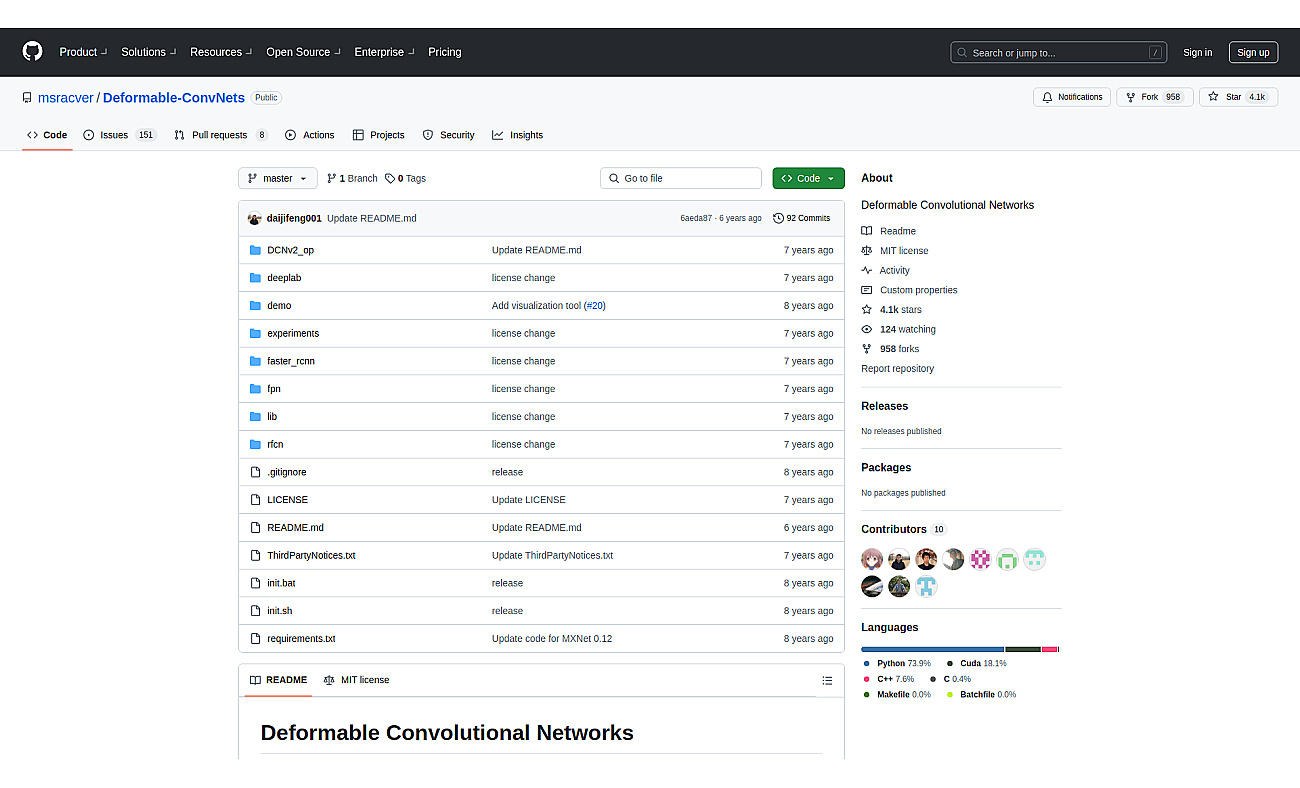This screenshot has height=788, width=1300.
Task: Click the Search or jump to field
Action: click(1059, 52)
